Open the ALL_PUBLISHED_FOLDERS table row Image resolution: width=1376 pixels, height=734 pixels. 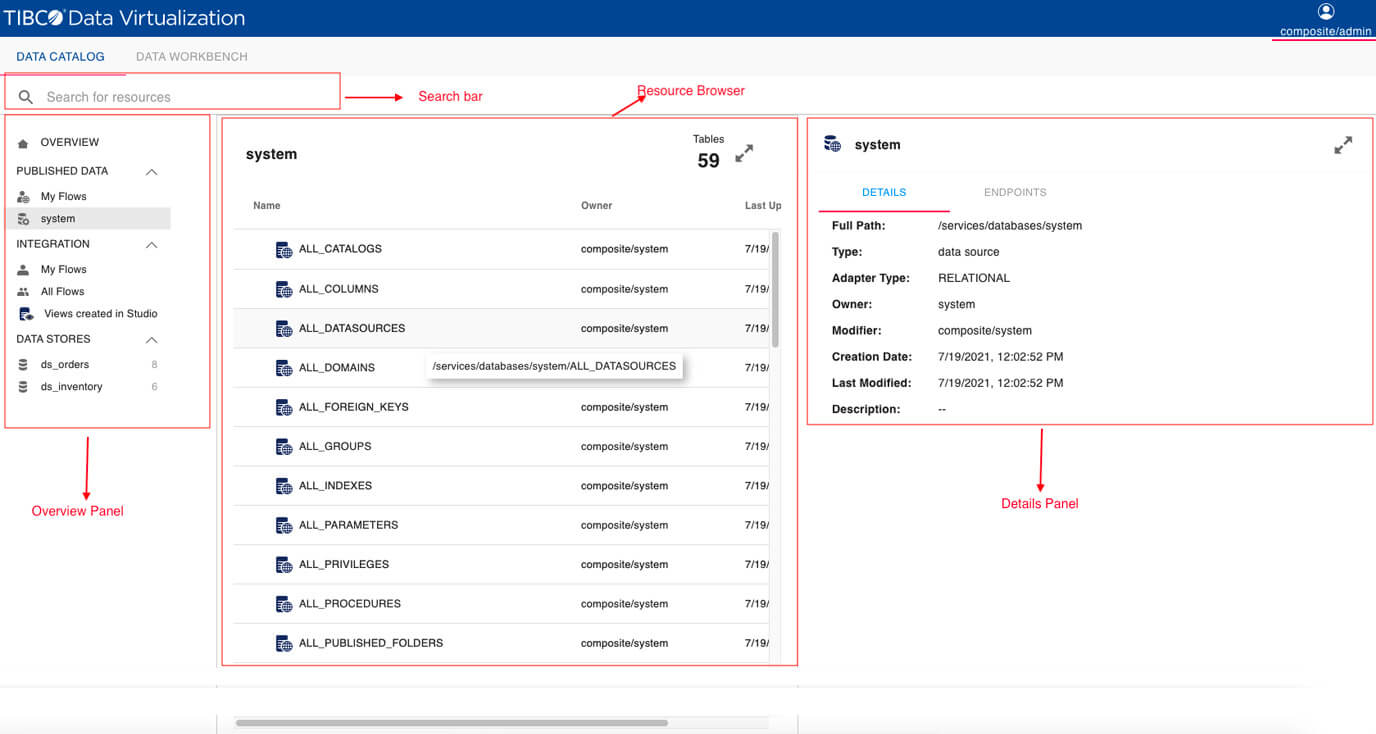[x=502, y=643]
